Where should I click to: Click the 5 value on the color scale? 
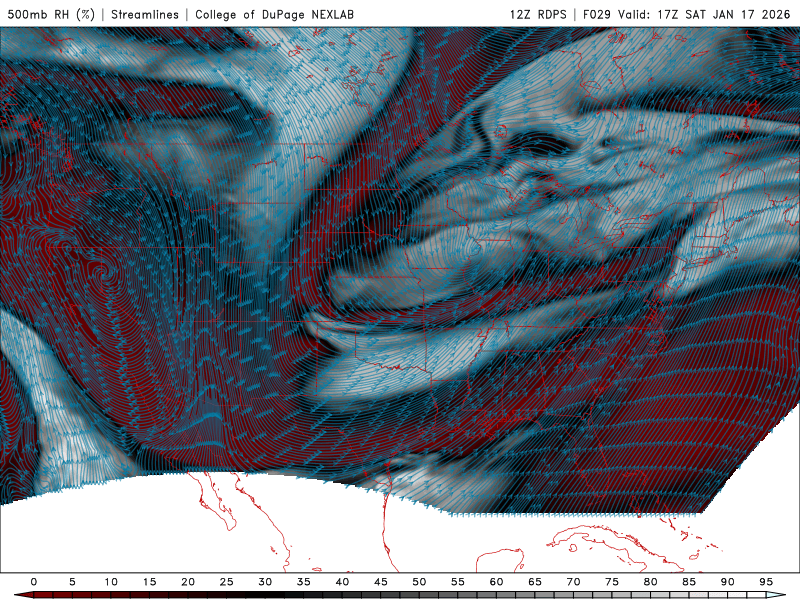[x=72, y=582]
